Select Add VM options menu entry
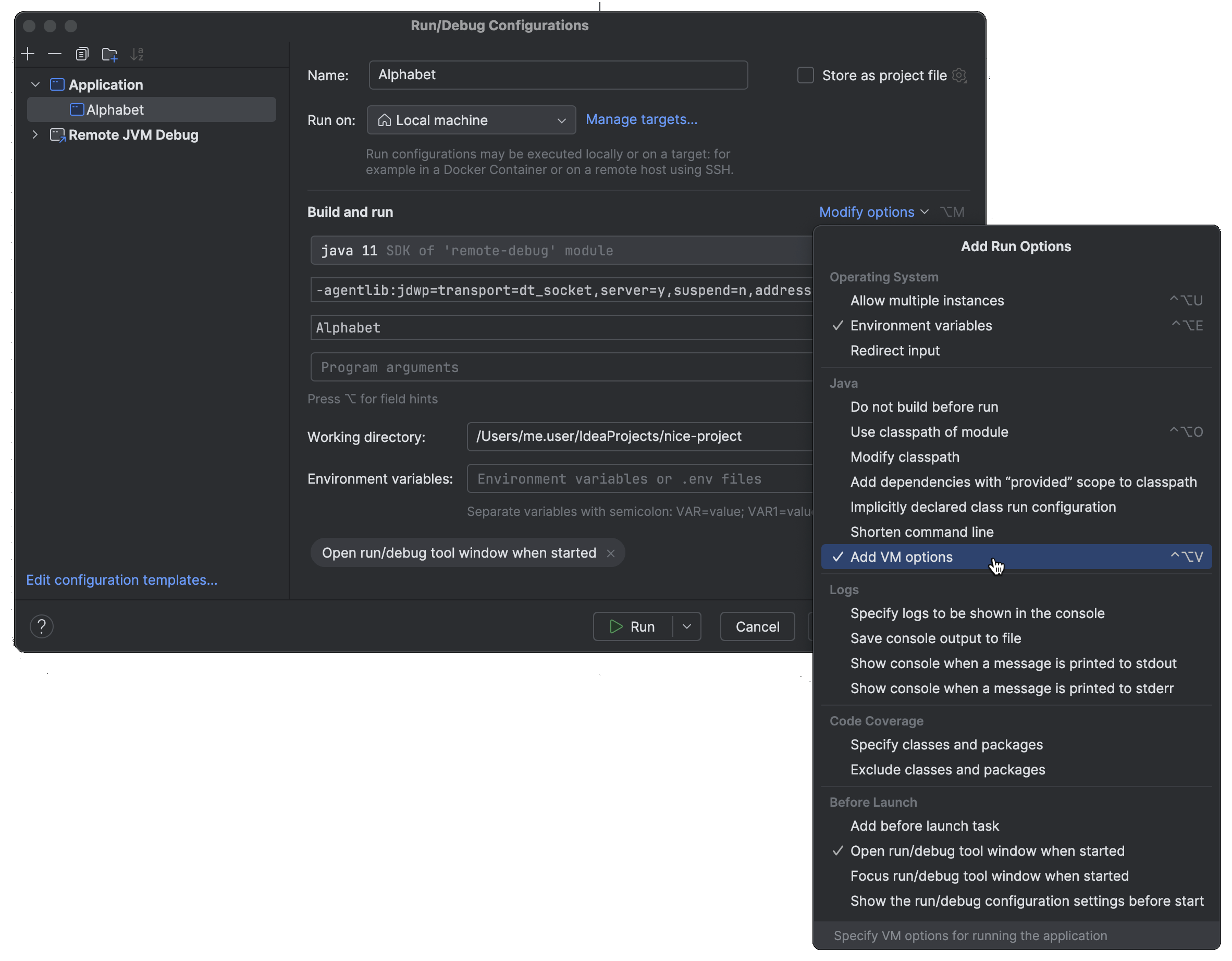Screen dimensions: 1232x961 tap(902, 557)
